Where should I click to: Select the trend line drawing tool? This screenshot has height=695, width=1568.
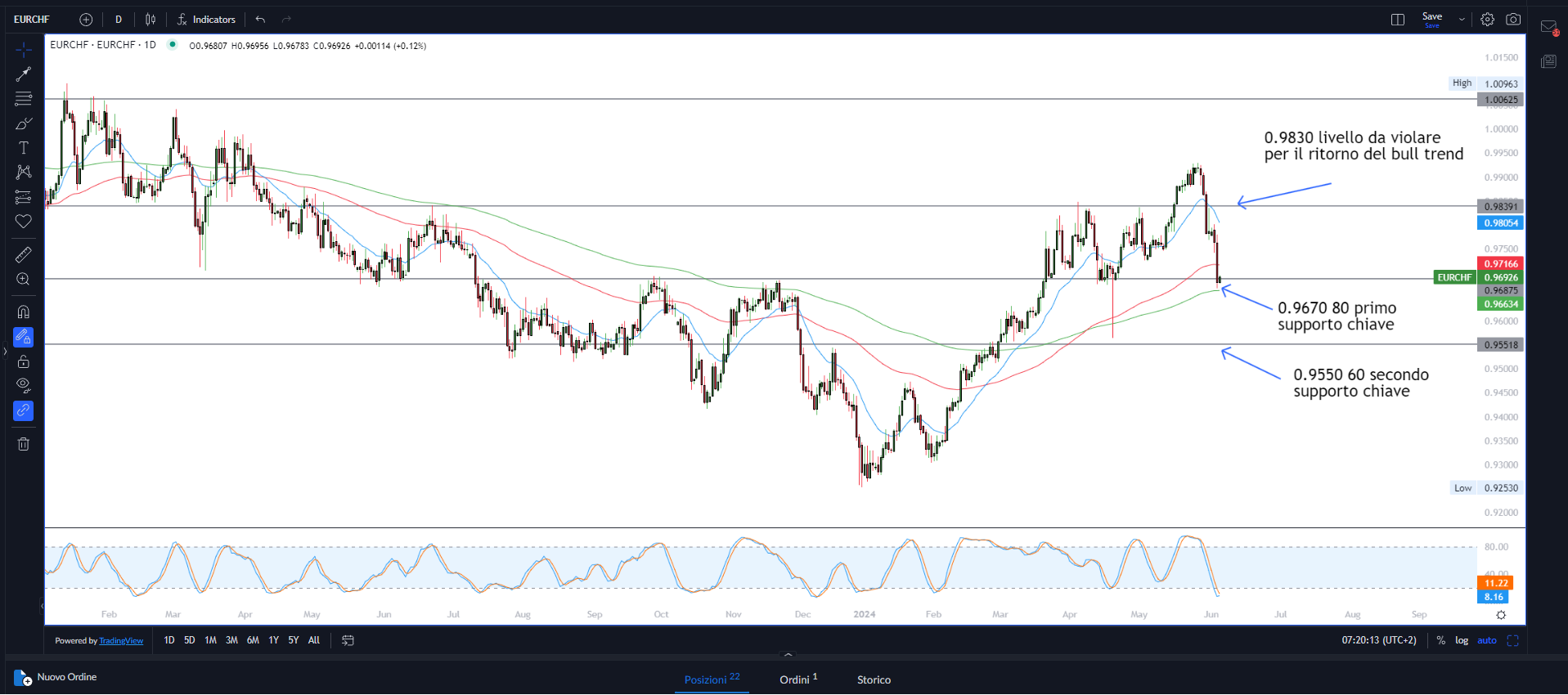click(24, 74)
